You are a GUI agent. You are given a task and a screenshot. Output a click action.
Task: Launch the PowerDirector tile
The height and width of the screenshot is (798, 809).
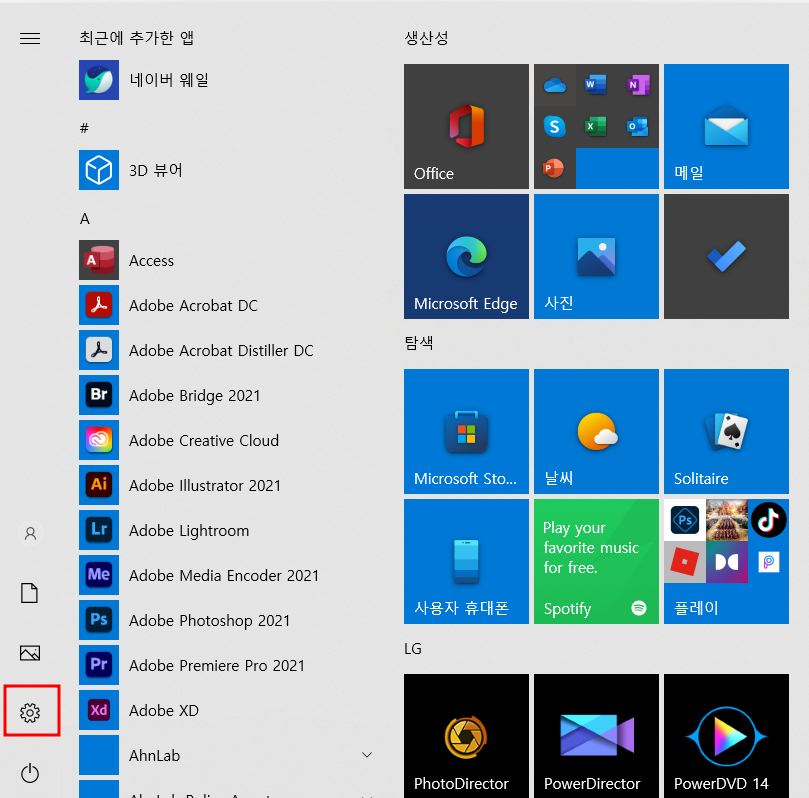596,736
